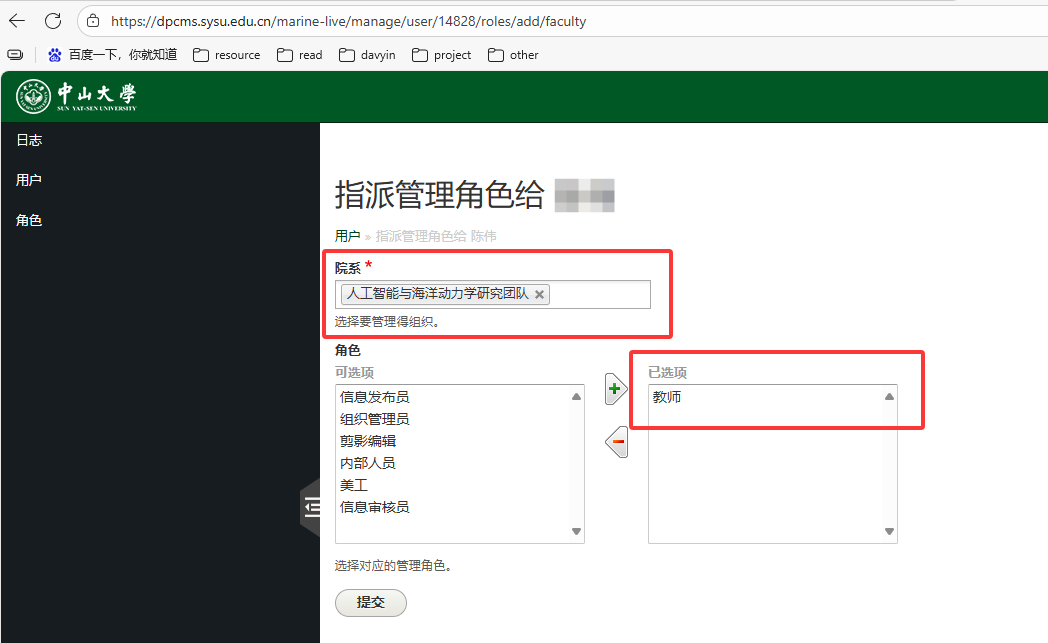Go to 用户 in the sidebar
The height and width of the screenshot is (643, 1048).
(29, 180)
